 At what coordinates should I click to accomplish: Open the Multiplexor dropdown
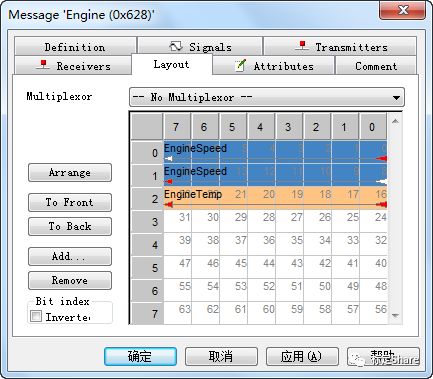click(267, 97)
